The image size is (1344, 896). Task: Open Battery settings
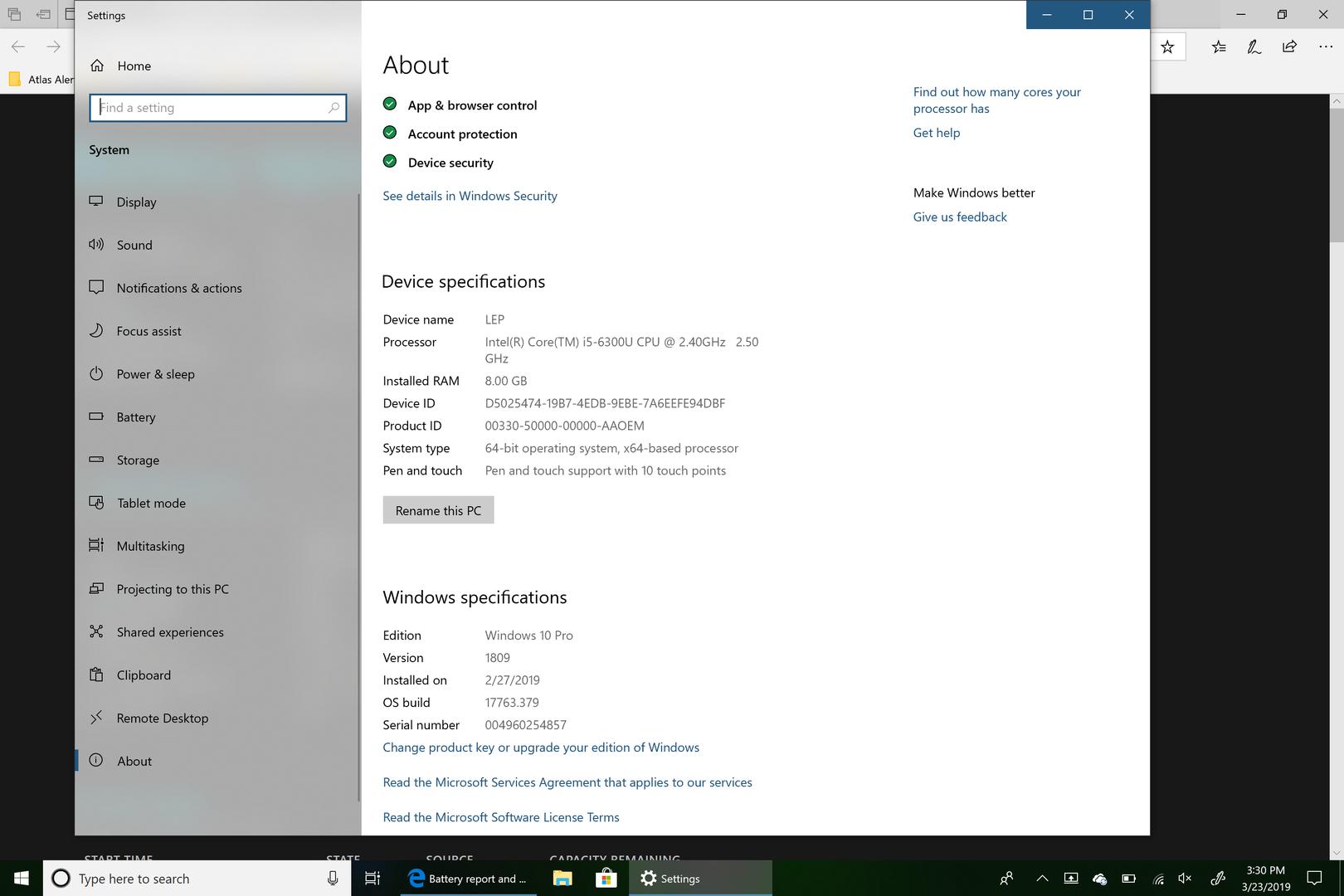(x=136, y=417)
